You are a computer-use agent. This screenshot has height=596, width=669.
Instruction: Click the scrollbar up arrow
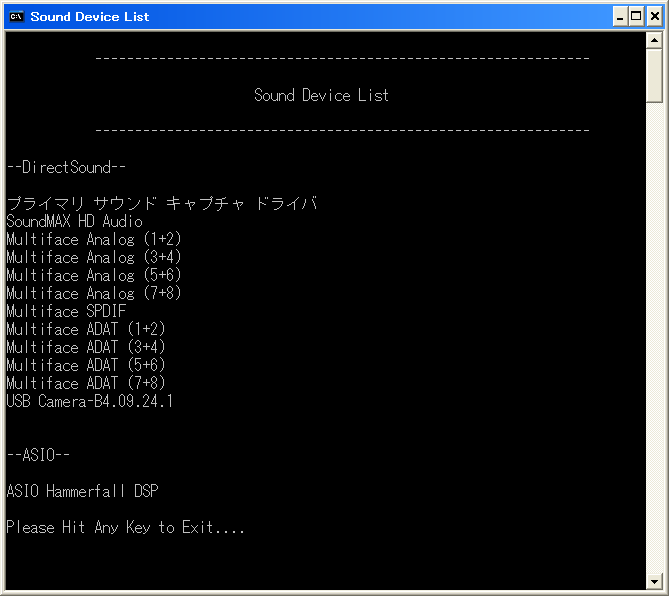654,40
